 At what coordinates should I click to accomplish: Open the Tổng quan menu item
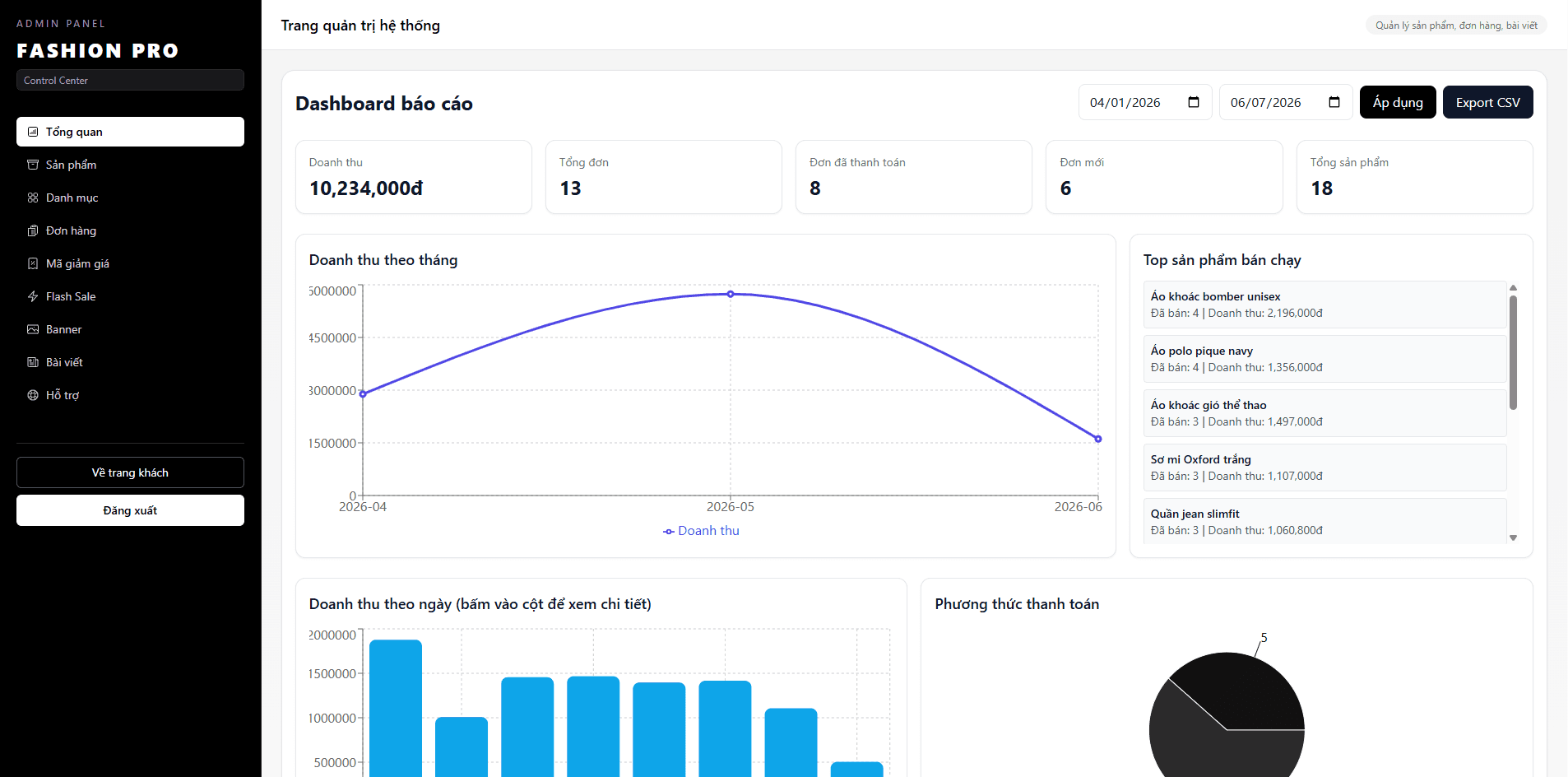click(x=130, y=132)
